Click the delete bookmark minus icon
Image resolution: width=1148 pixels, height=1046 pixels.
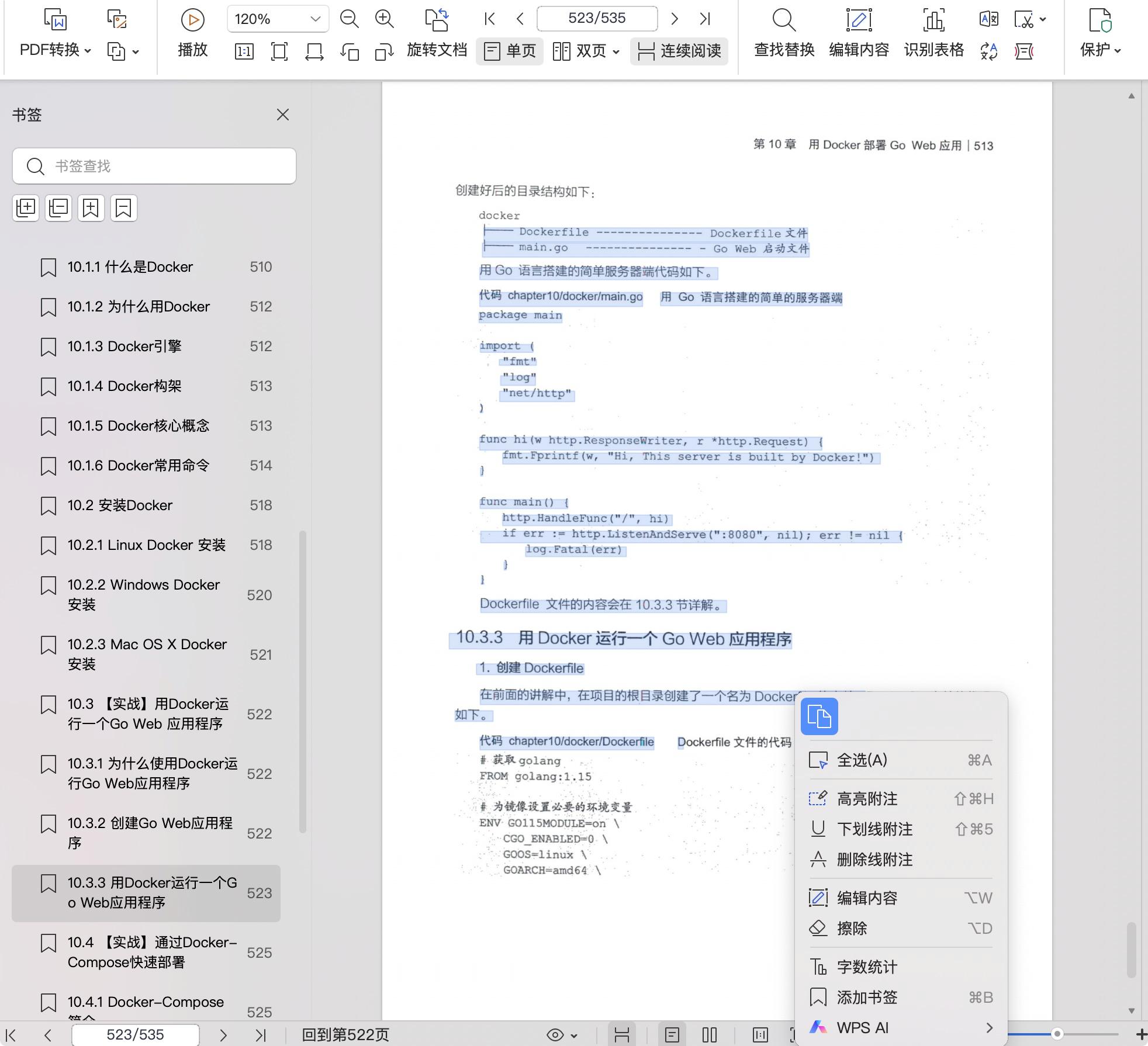click(x=123, y=207)
